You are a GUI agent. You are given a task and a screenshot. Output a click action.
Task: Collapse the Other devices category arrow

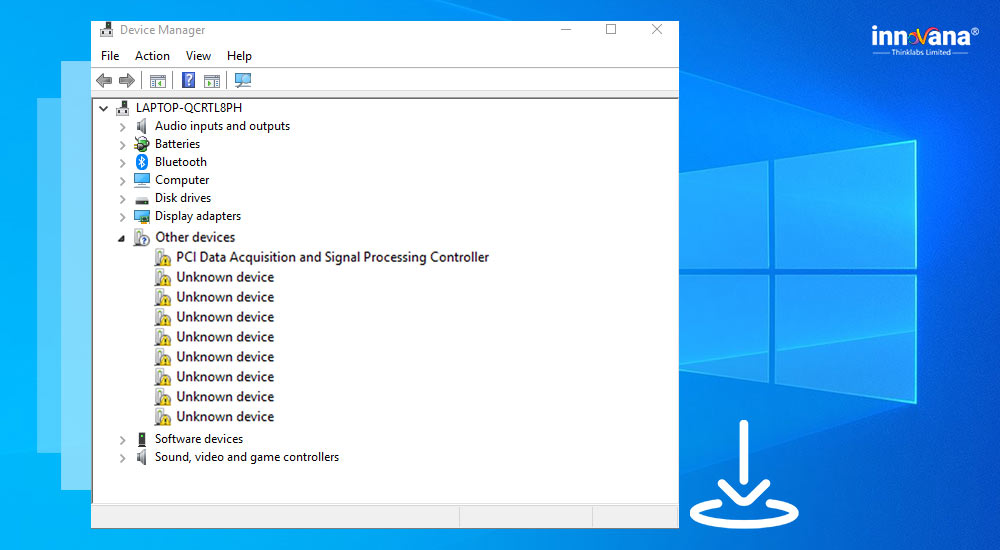click(121, 239)
